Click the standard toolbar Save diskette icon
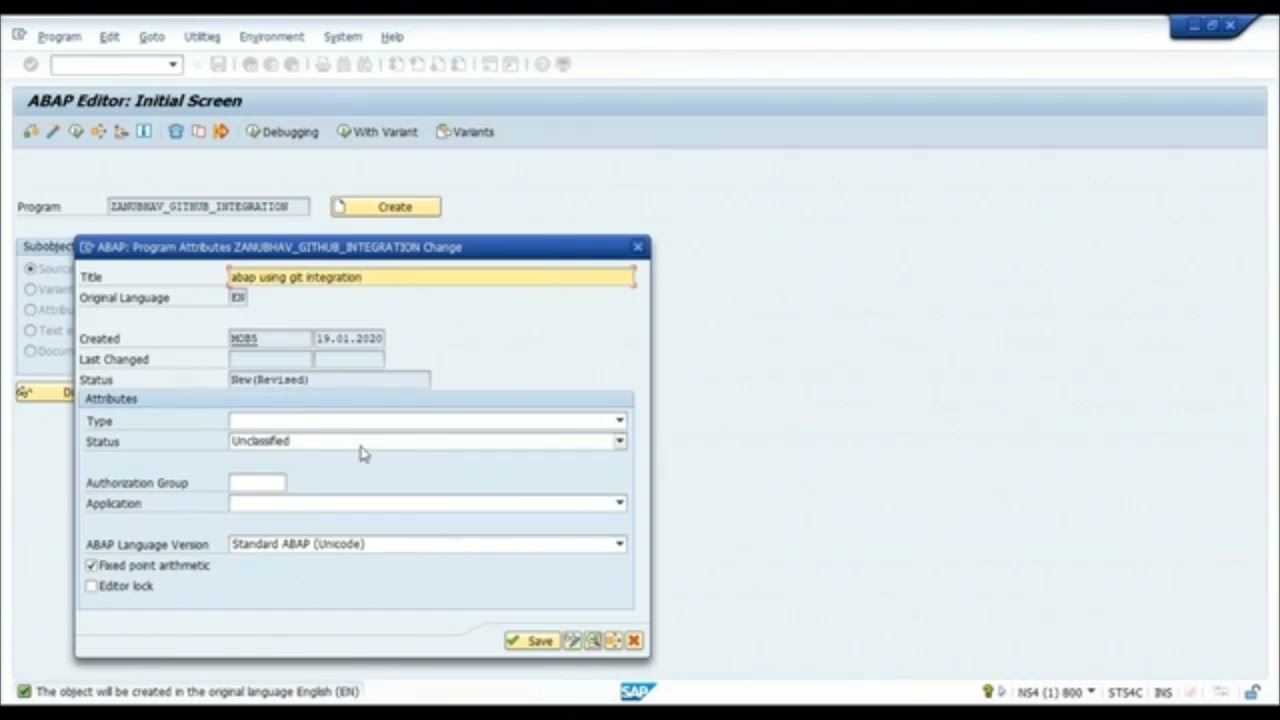This screenshot has width=1280, height=720. pyautogui.click(x=217, y=64)
